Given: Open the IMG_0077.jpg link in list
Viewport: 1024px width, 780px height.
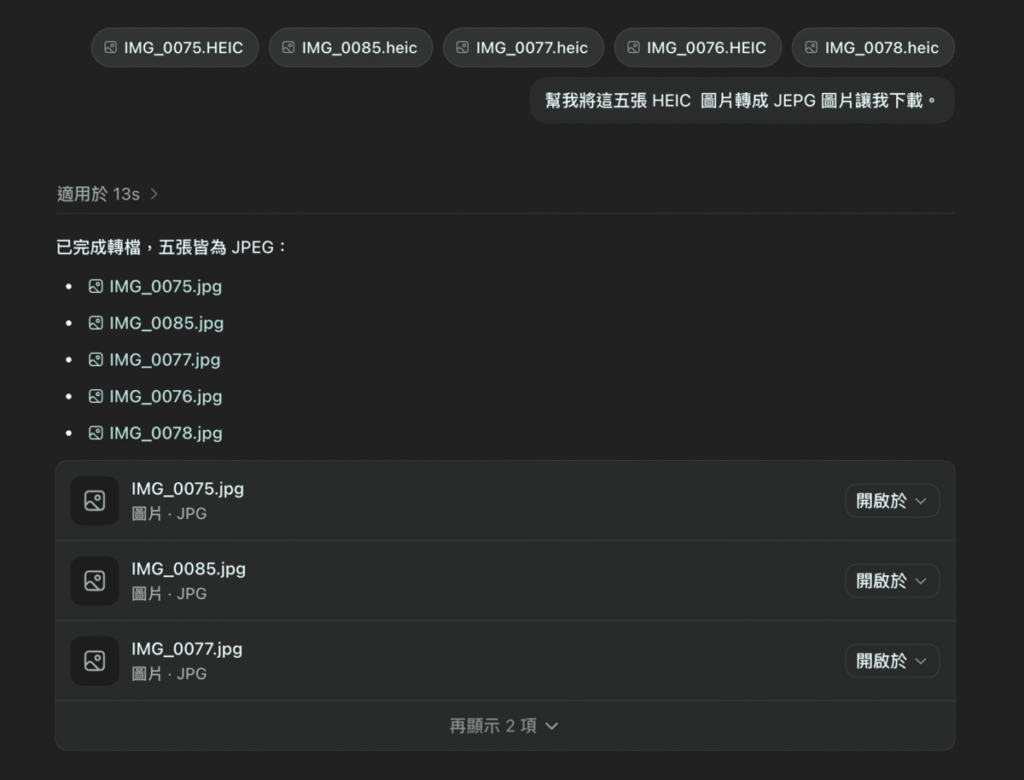Looking at the screenshot, I should pyautogui.click(x=165, y=359).
